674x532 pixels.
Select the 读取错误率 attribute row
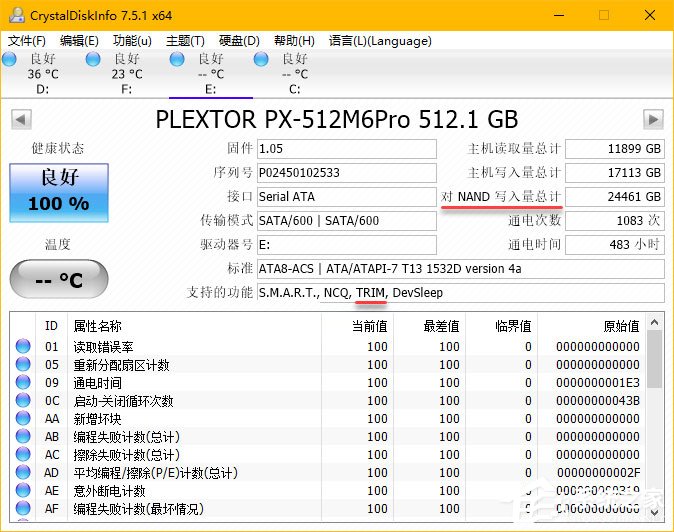[328, 346]
